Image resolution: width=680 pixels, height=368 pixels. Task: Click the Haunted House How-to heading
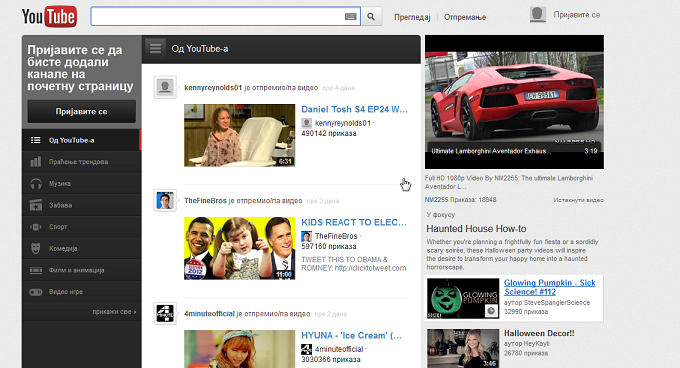pos(476,228)
